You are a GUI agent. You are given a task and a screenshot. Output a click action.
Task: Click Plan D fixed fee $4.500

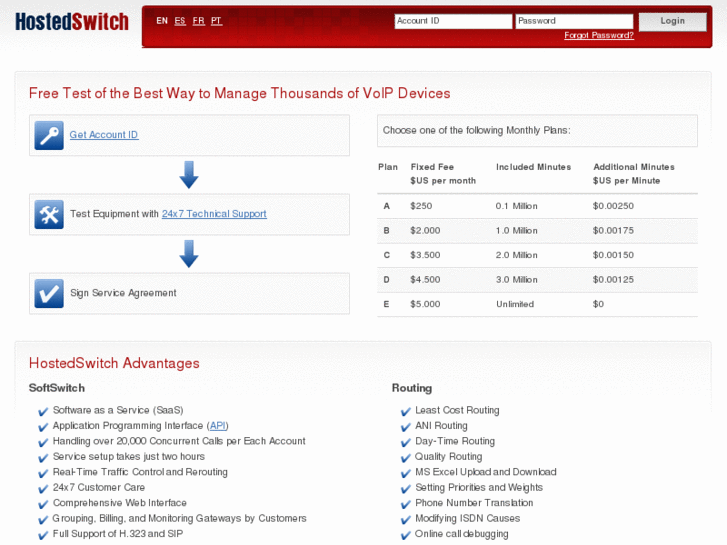[x=425, y=280]
